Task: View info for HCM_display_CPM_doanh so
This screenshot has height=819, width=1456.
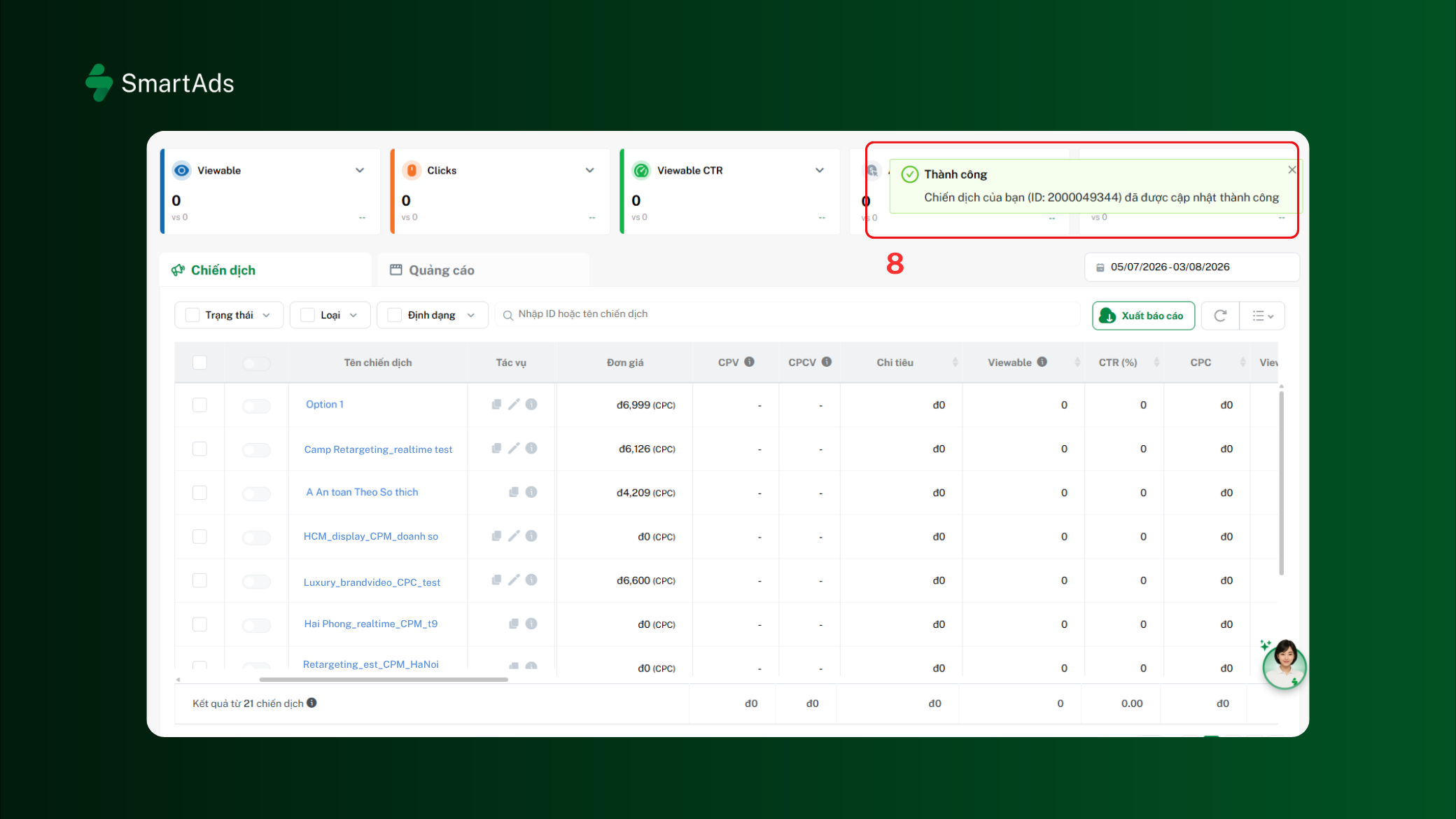Action: [x=531, y=536]
